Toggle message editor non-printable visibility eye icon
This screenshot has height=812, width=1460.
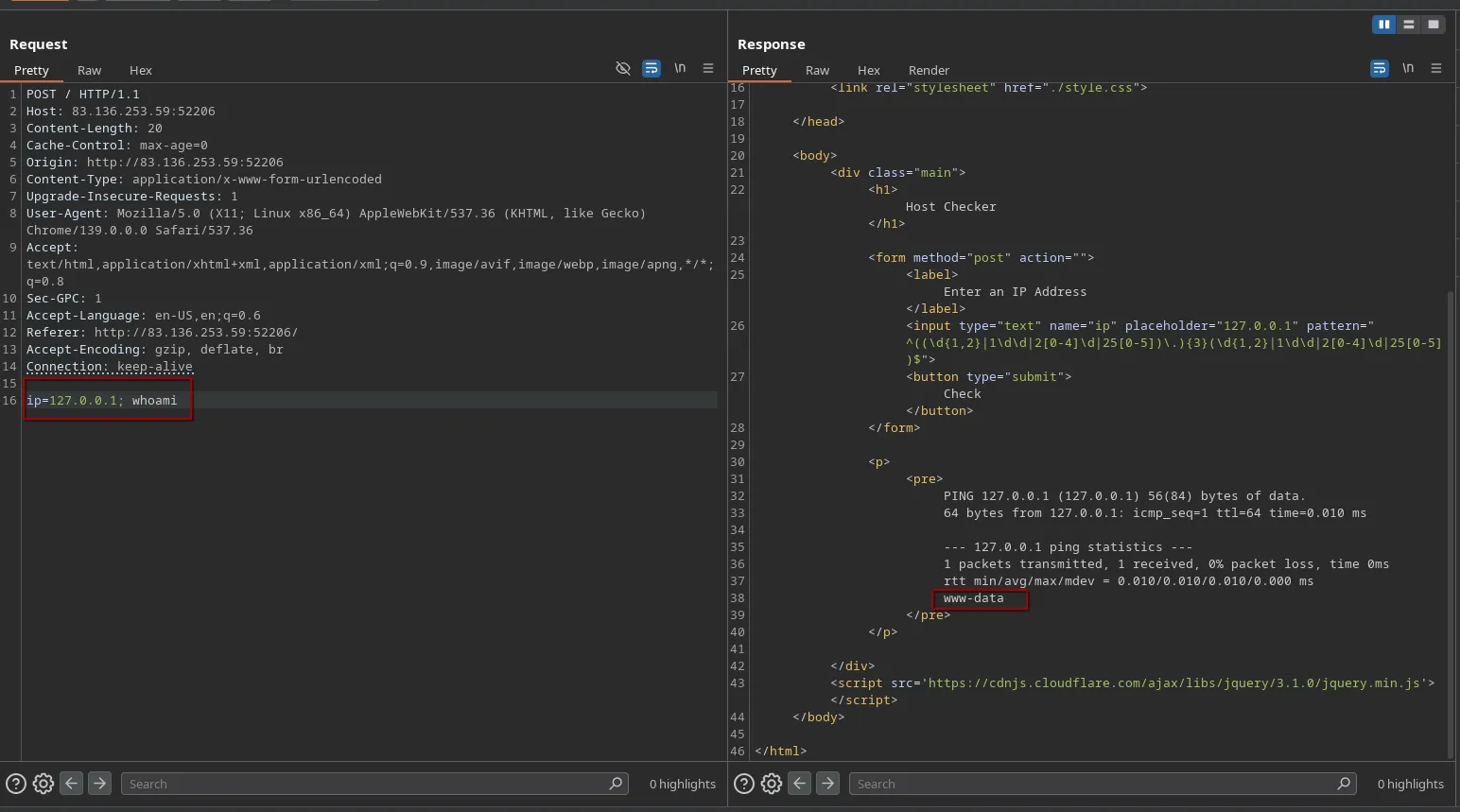pyautogui.click(x=622, y=68)
